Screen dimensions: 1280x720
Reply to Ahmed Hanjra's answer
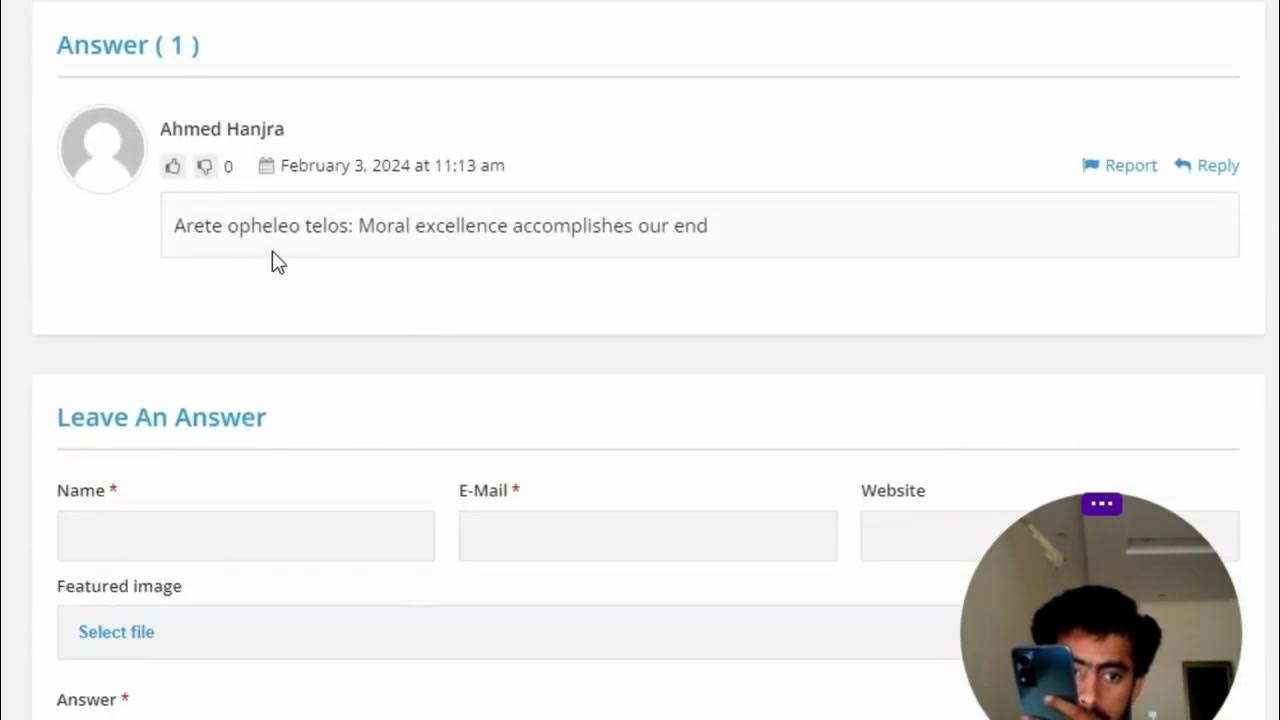tap(1207, 165)
